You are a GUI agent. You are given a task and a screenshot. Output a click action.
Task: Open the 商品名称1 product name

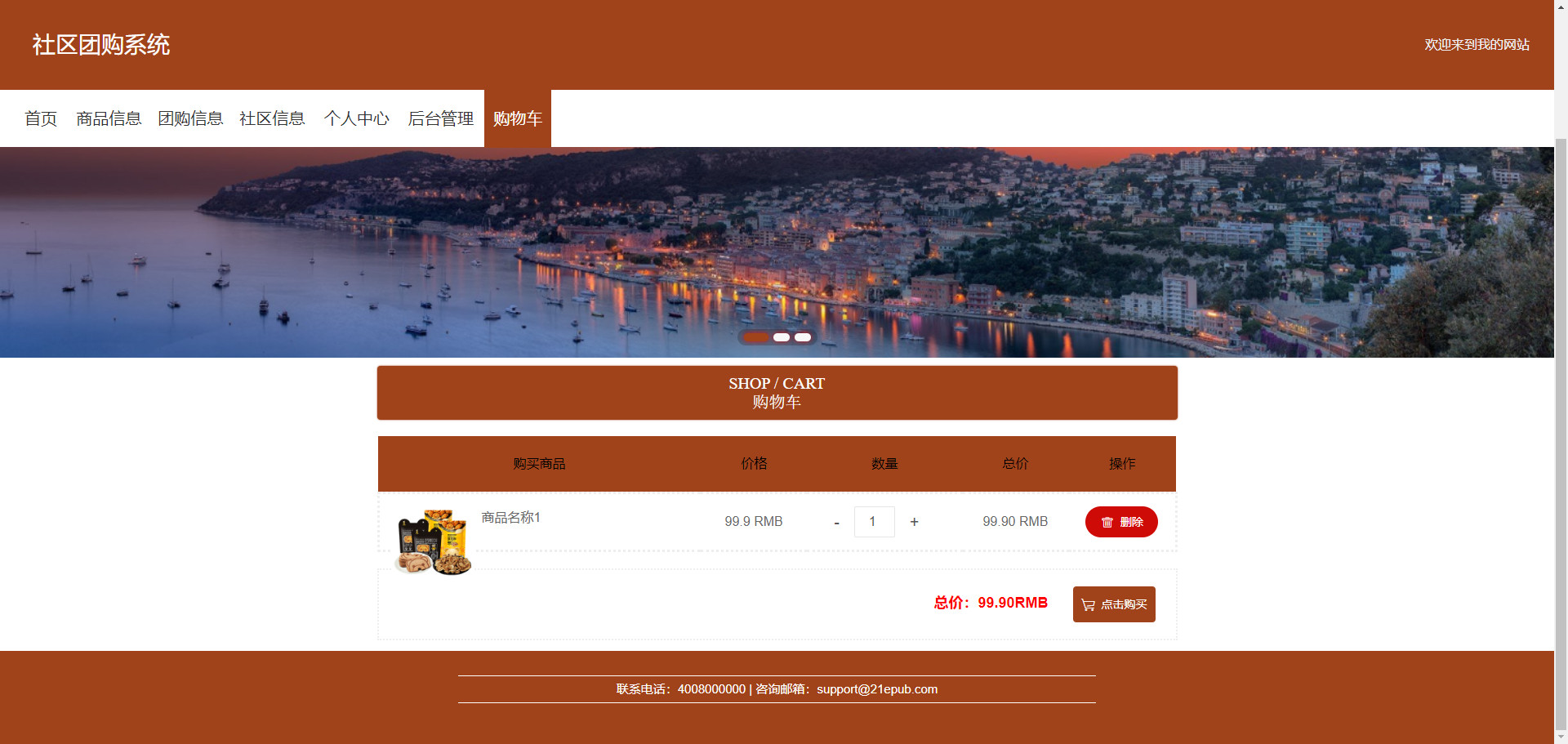pos(510,517)
